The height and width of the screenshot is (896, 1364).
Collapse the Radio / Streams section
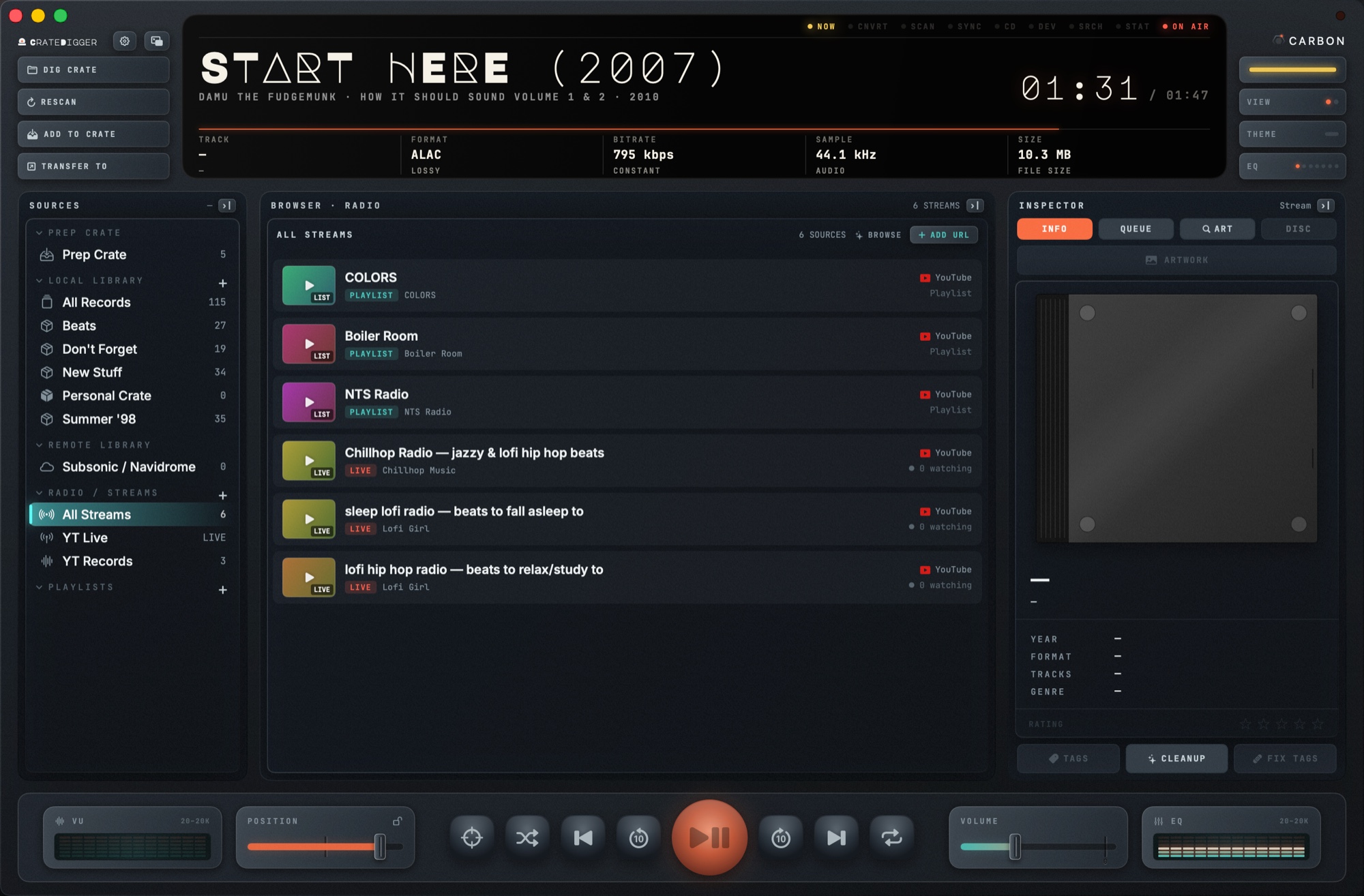pos(40,492)
